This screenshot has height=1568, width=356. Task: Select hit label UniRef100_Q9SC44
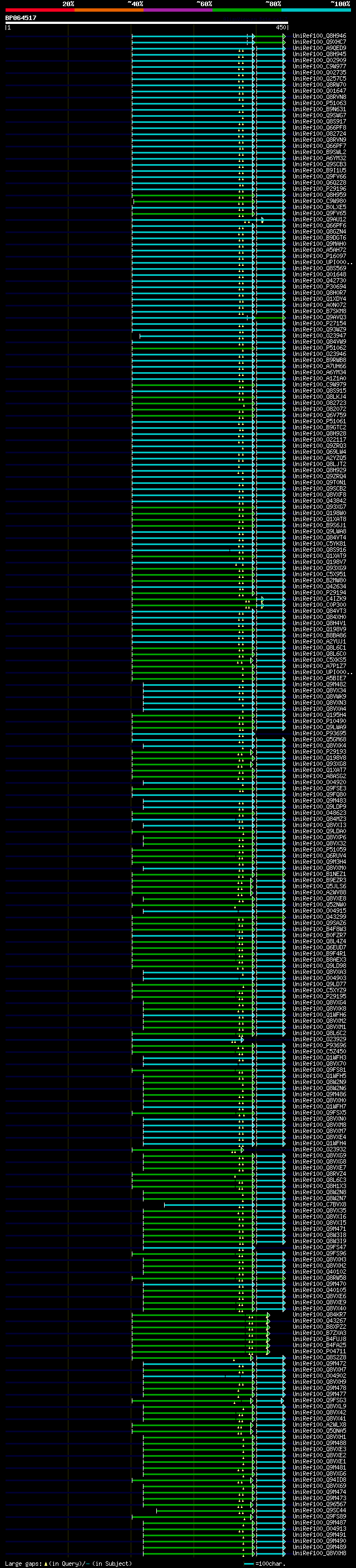[x=319, y=1510]
